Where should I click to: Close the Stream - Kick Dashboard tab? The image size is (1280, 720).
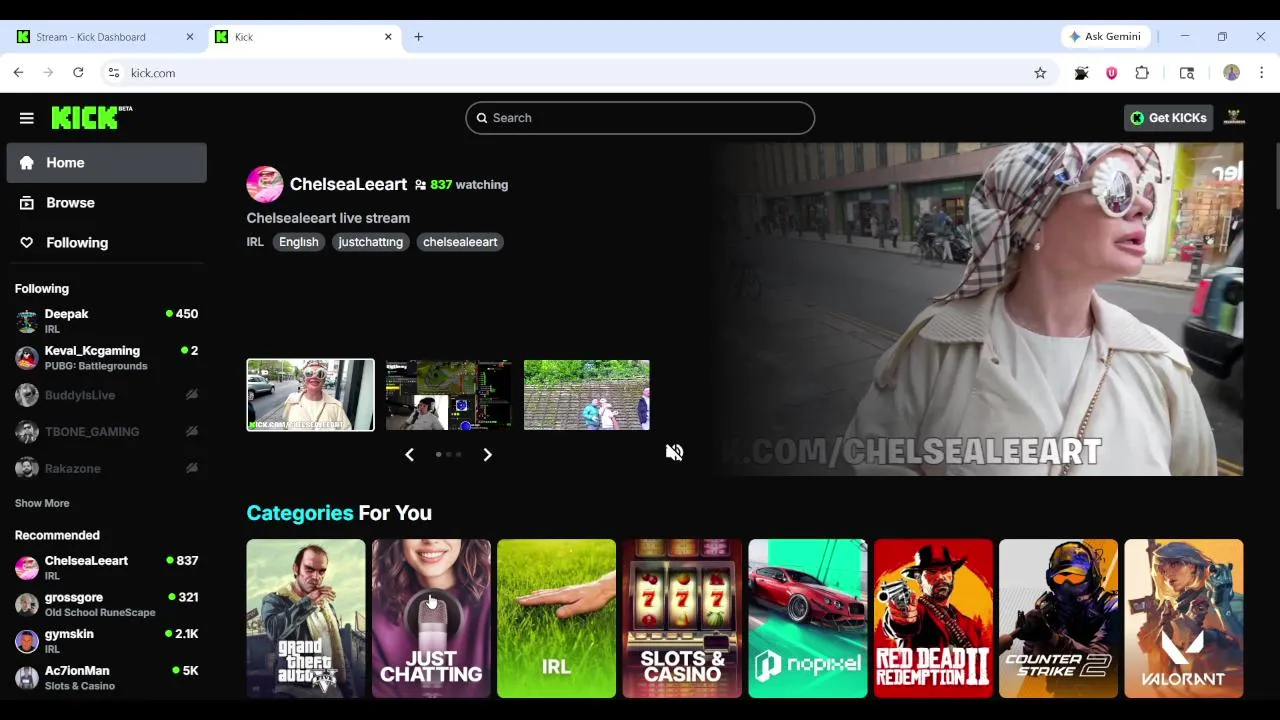click(x=190, y=37)
